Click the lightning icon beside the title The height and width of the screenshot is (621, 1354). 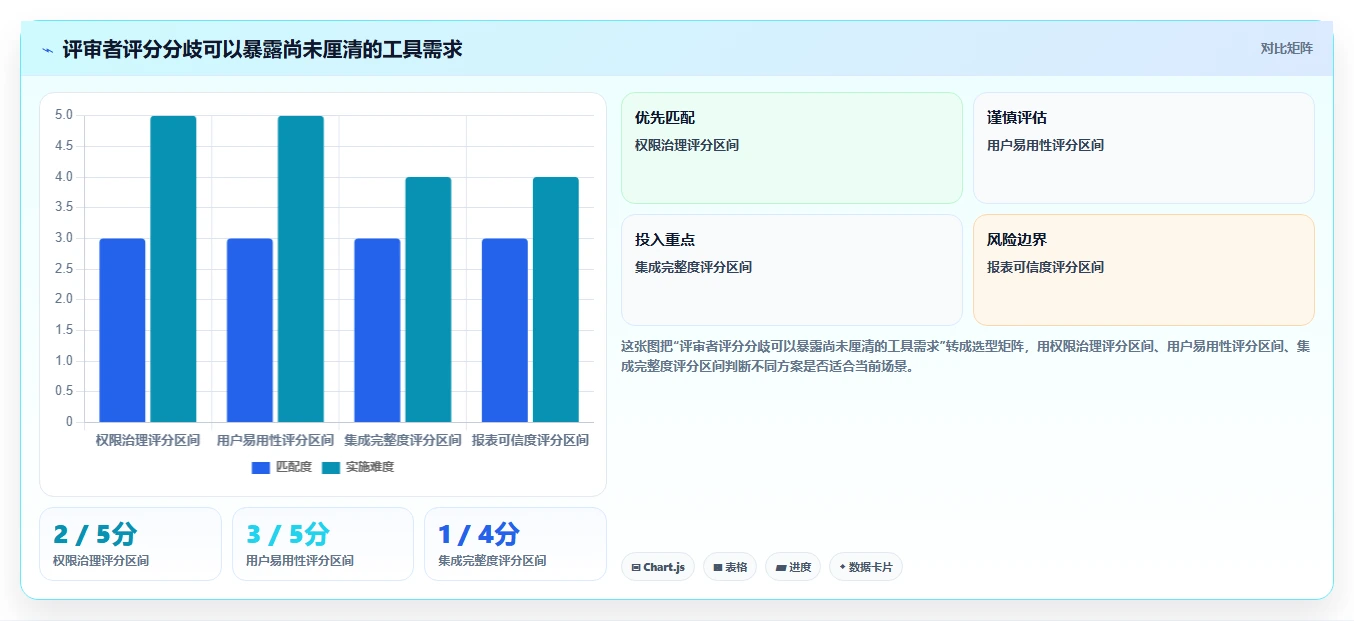47,50
